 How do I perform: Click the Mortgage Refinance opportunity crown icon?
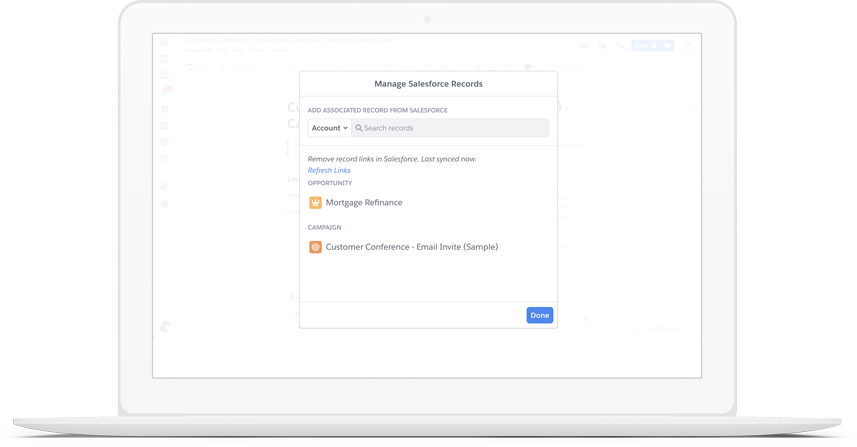coord(315,203)
